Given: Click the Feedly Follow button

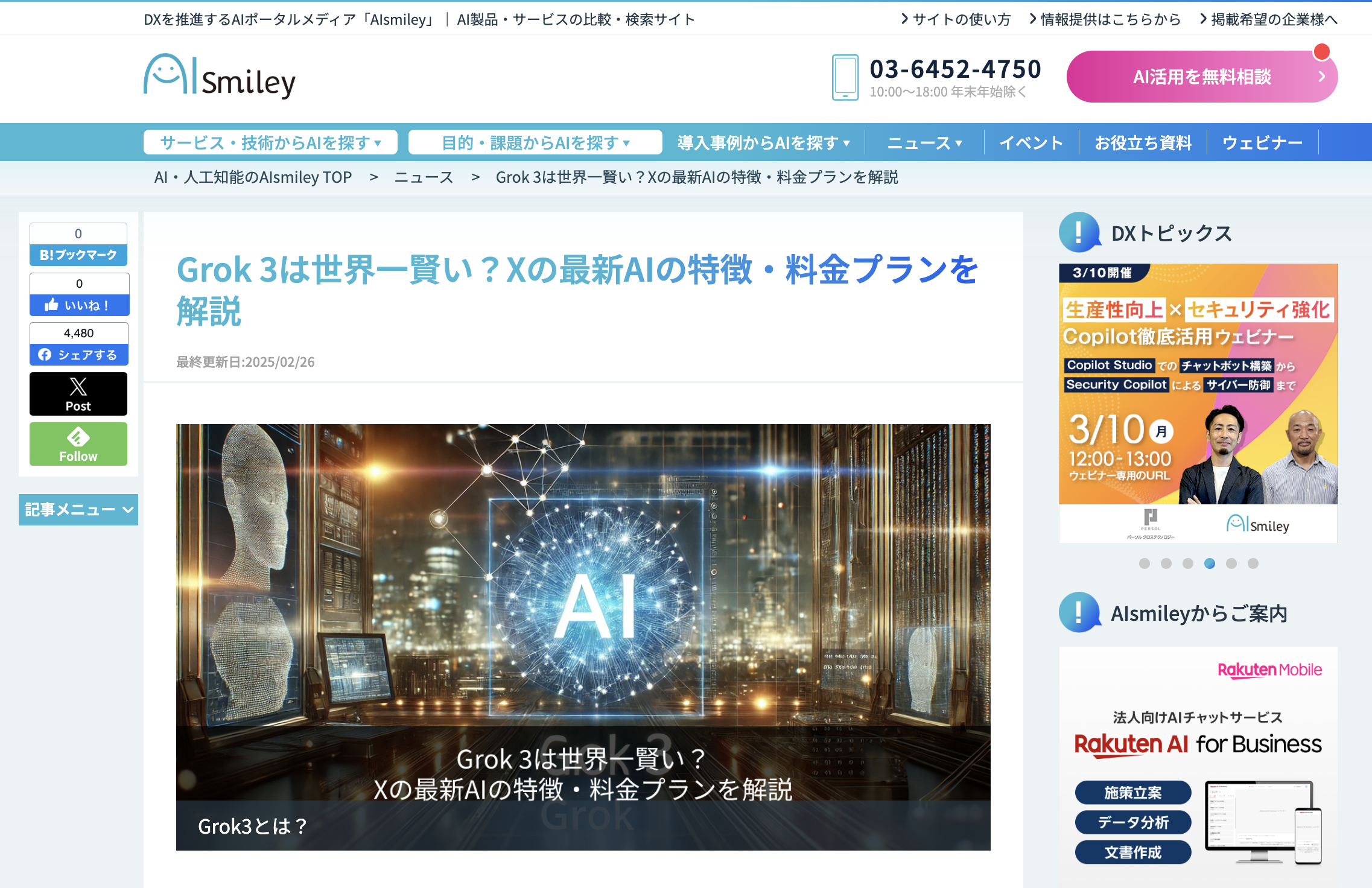Looking at the screenshot, I should (78, 444).
